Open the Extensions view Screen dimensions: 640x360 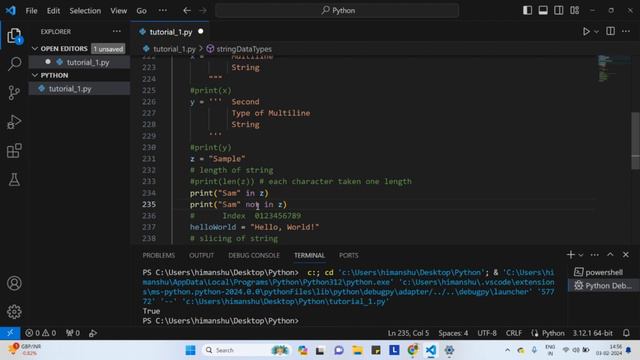[x=14, y=151]
